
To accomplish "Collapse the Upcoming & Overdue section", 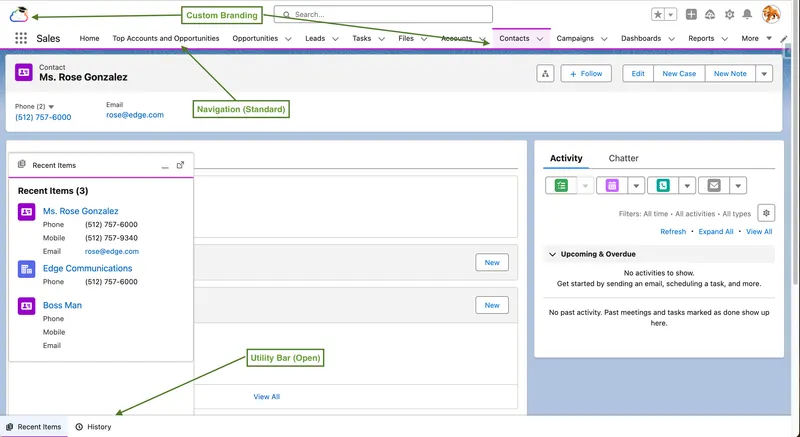I will click(553, 254).
